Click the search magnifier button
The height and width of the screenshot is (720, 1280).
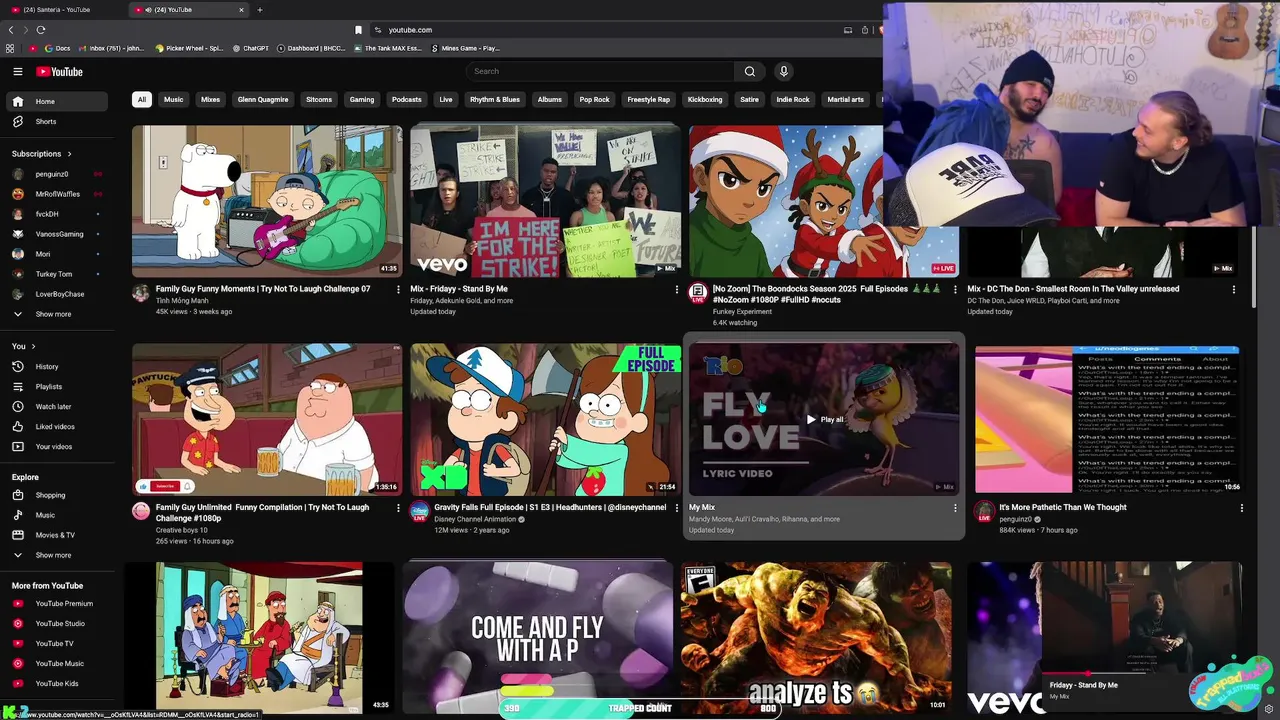pyautogui.click(x=750, y=71)
